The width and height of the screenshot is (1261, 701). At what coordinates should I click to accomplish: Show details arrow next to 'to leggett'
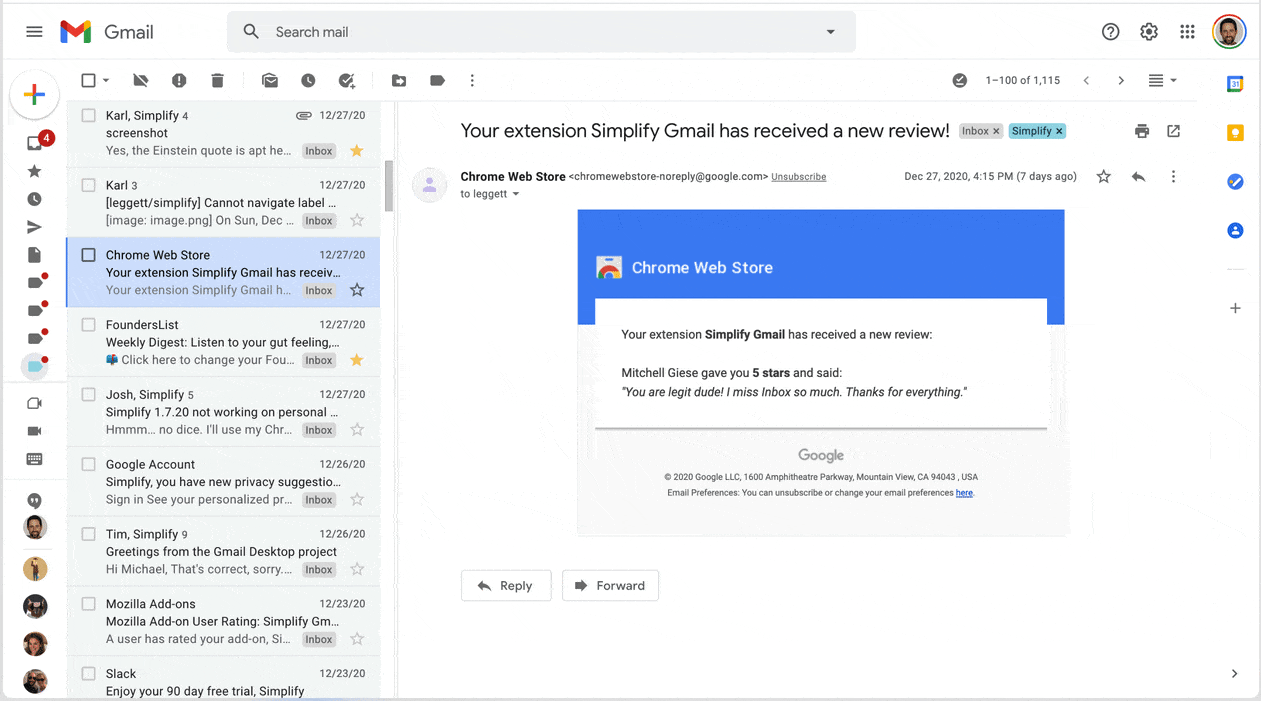coord(516,194)
